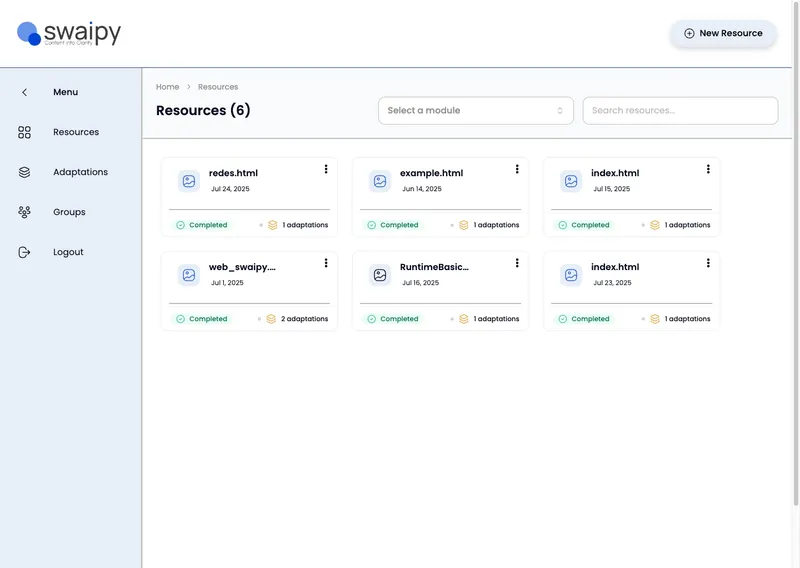This screenshot has height=568, width=800.
Task: Open three-dot menu on redes.html card
Action: (326, 169)
